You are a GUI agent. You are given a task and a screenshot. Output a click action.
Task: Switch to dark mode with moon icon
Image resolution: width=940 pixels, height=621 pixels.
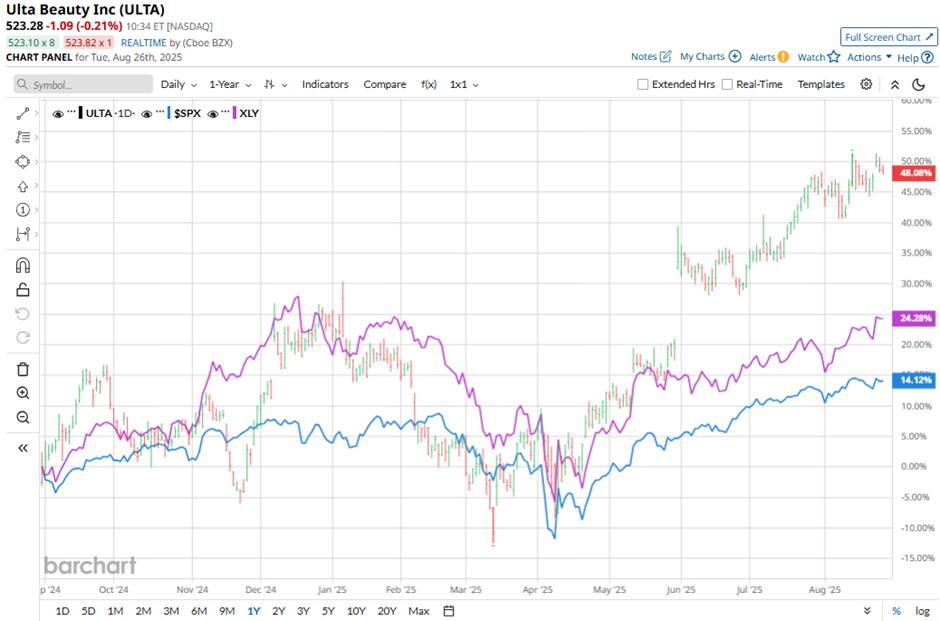[x=918, y=85]
